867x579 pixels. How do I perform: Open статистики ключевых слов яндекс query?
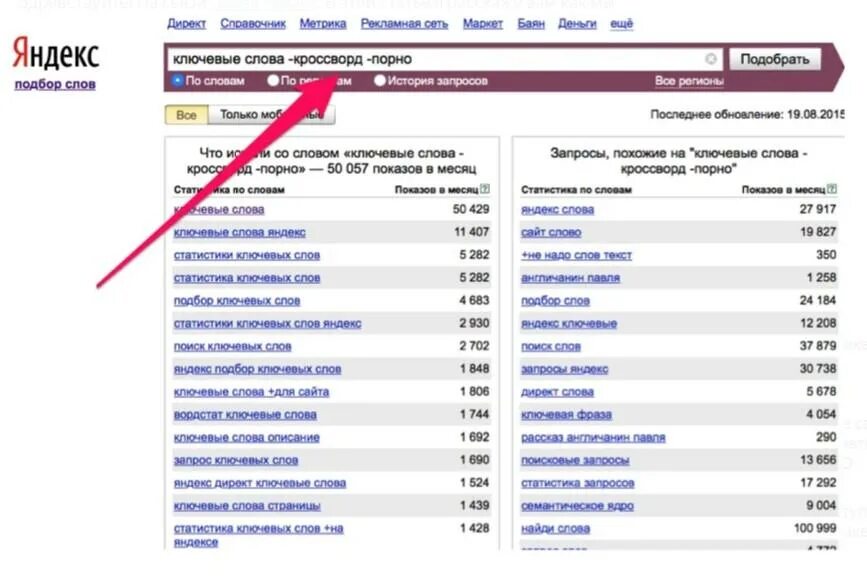pos(267,324)
